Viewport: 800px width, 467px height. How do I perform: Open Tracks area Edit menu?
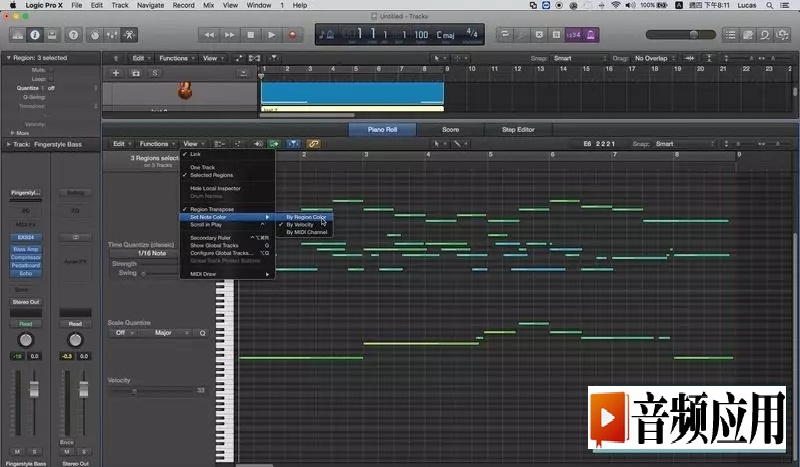tap(141, 58)
